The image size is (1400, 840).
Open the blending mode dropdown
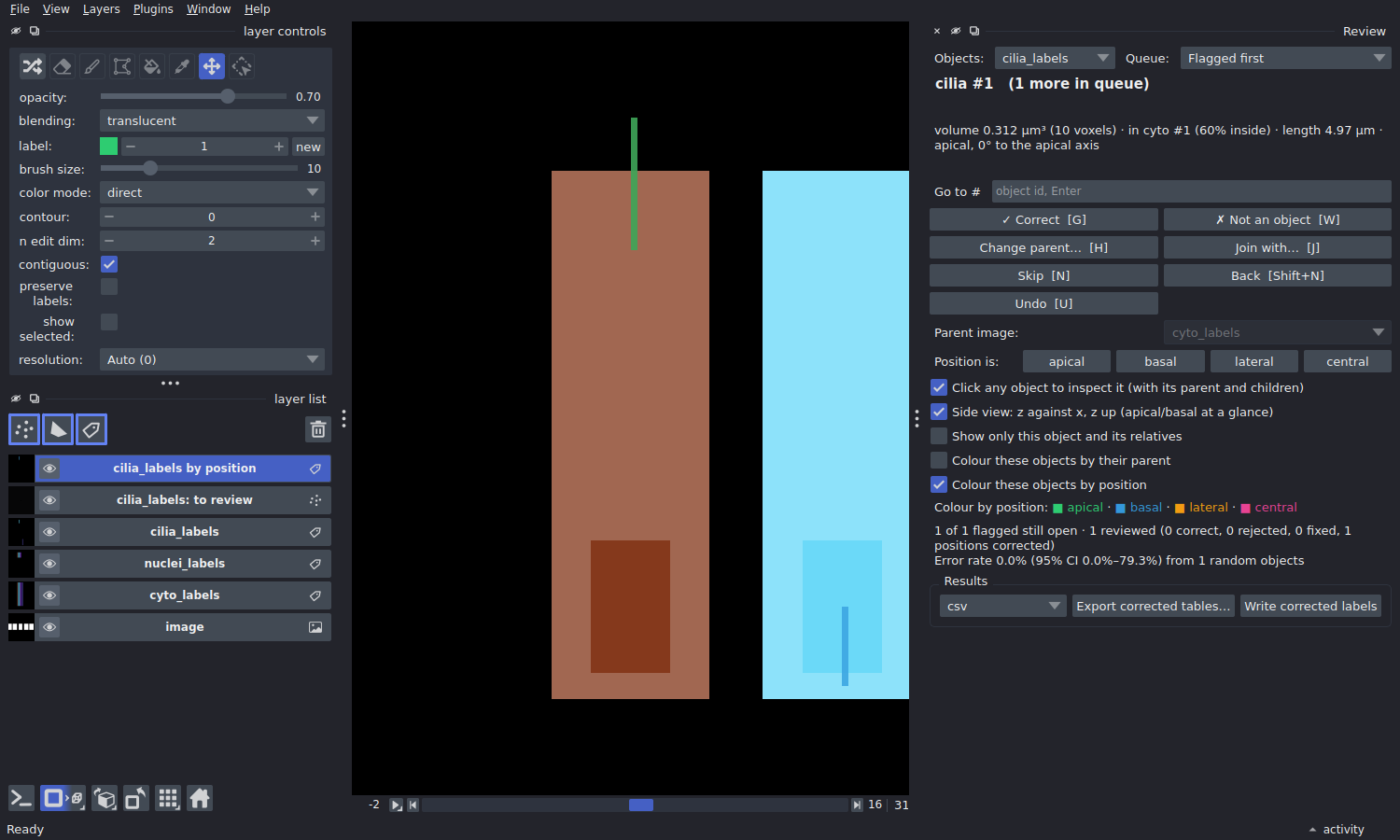tap(212, 120)
